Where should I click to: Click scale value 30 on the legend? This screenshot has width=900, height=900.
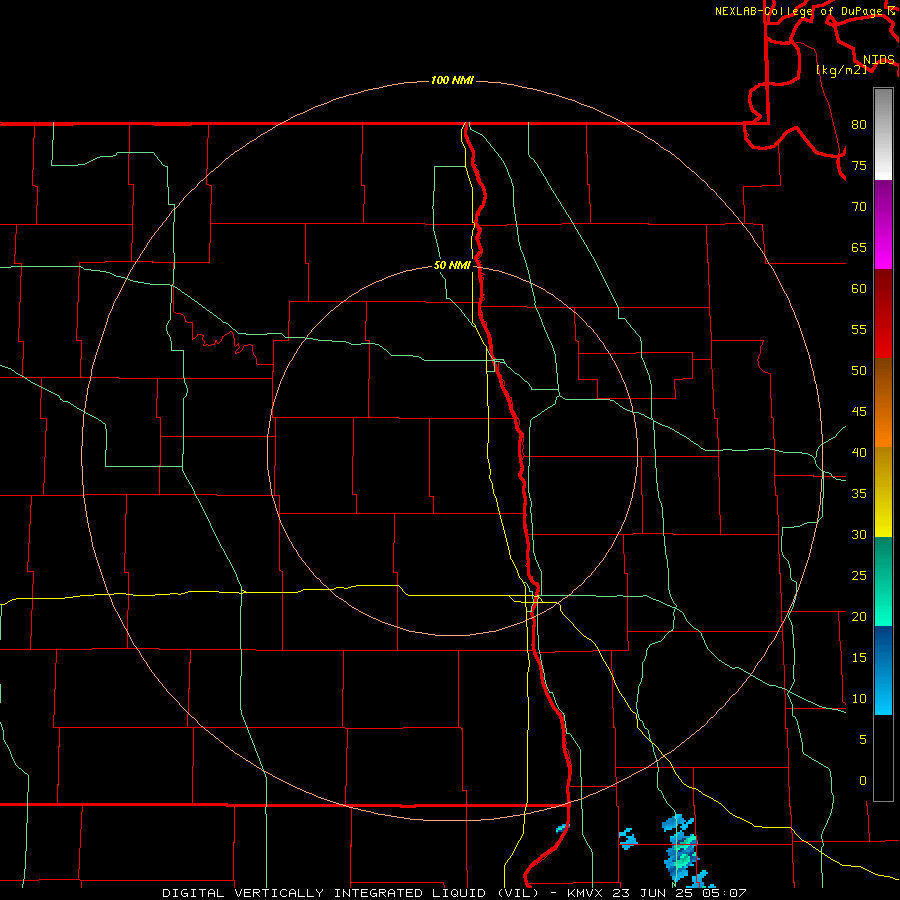(x=859, y=534)
